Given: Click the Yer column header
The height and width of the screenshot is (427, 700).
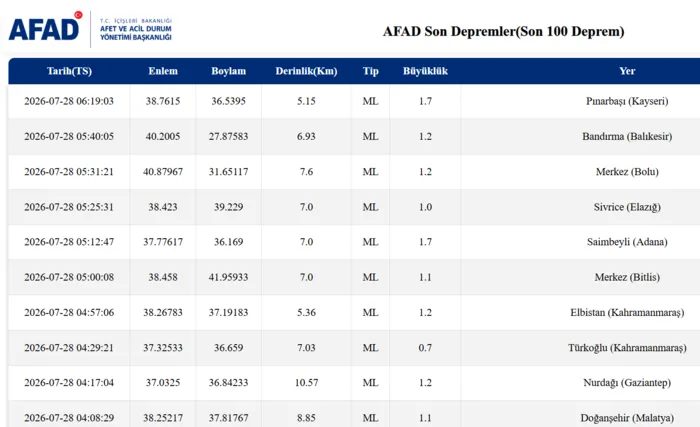Looking at the screenshot, I should coord(627,71).
